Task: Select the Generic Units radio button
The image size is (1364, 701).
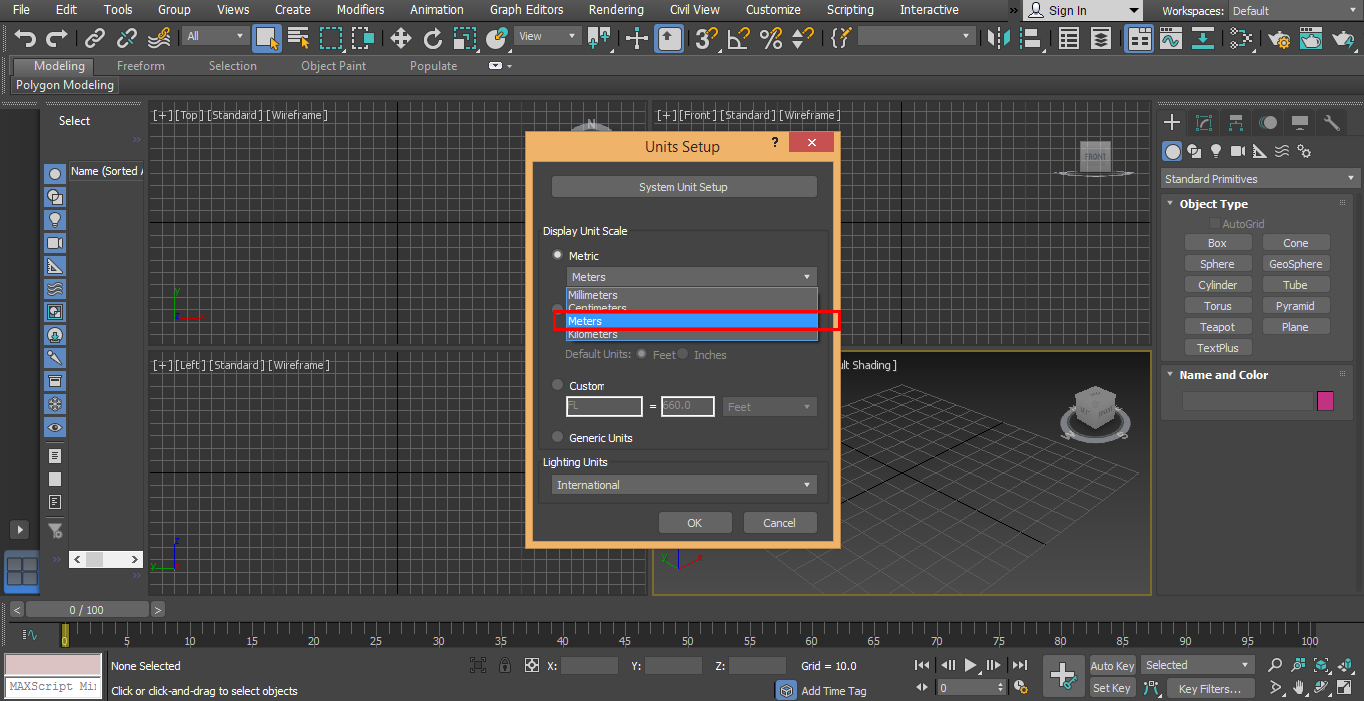Action: [558, 437]
